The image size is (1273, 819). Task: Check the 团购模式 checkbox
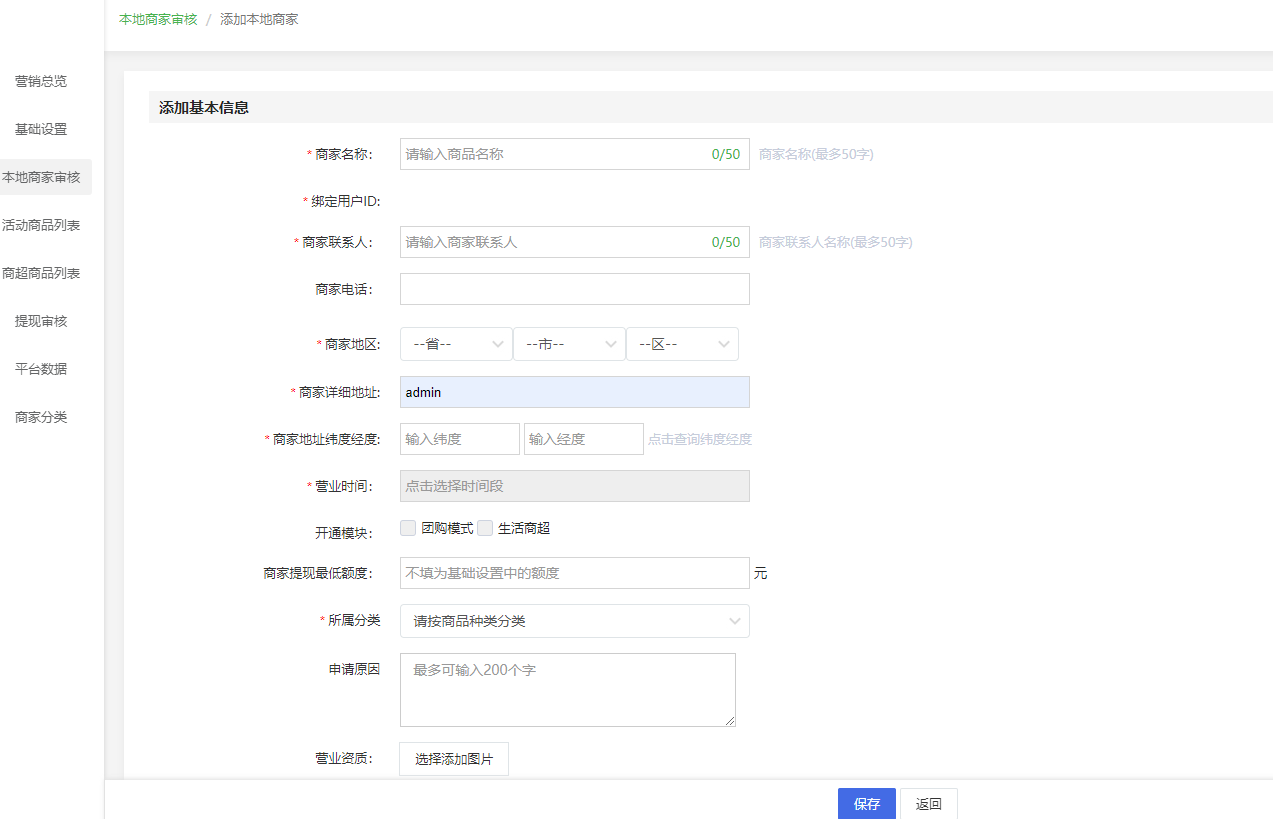[408, 528]
